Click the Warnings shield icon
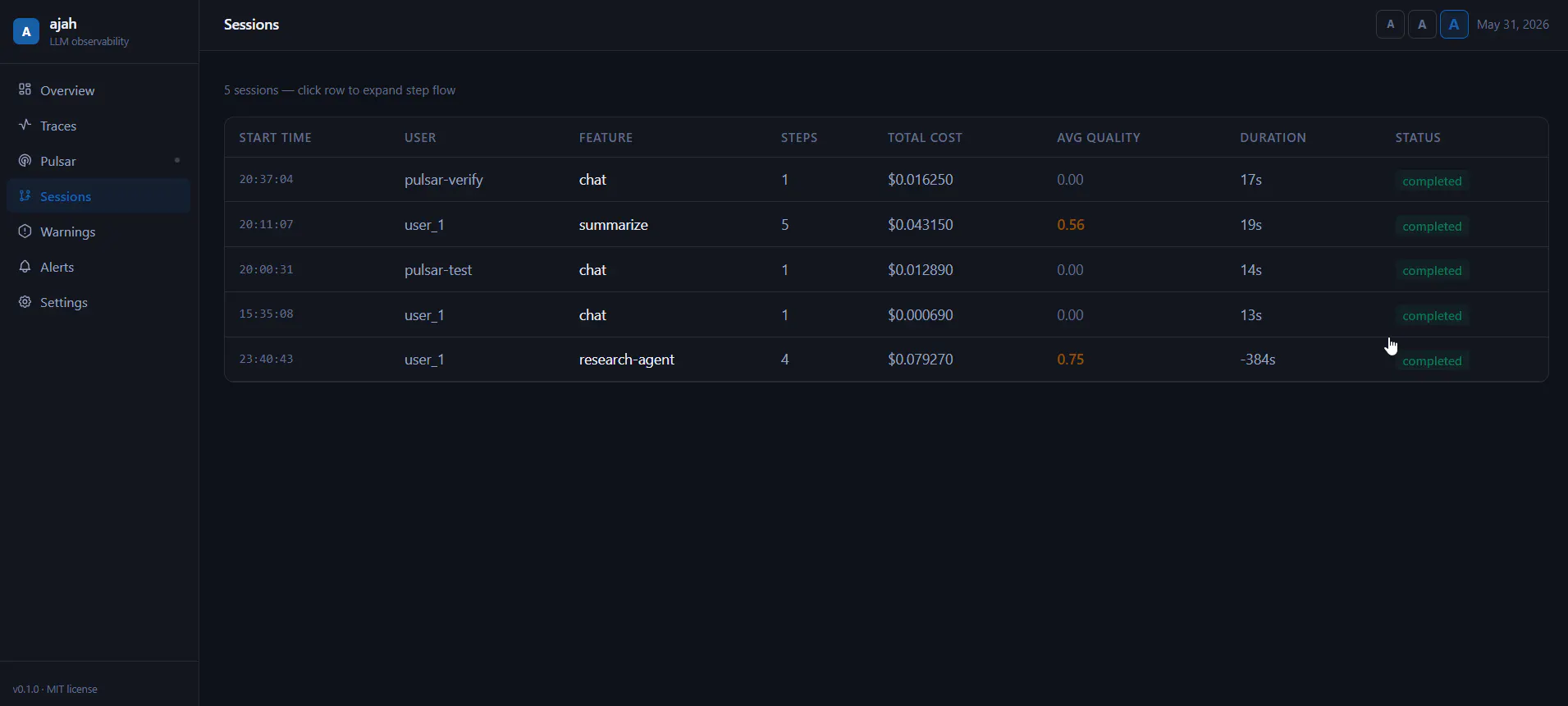Viewport: 1568px width, 706px height. click(25, 232)
